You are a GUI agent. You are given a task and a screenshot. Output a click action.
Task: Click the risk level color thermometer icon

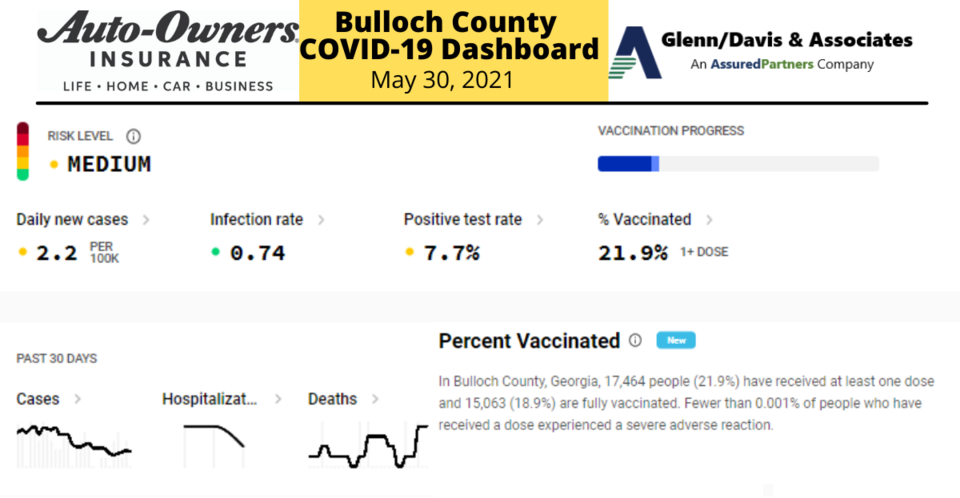point(23,151)
